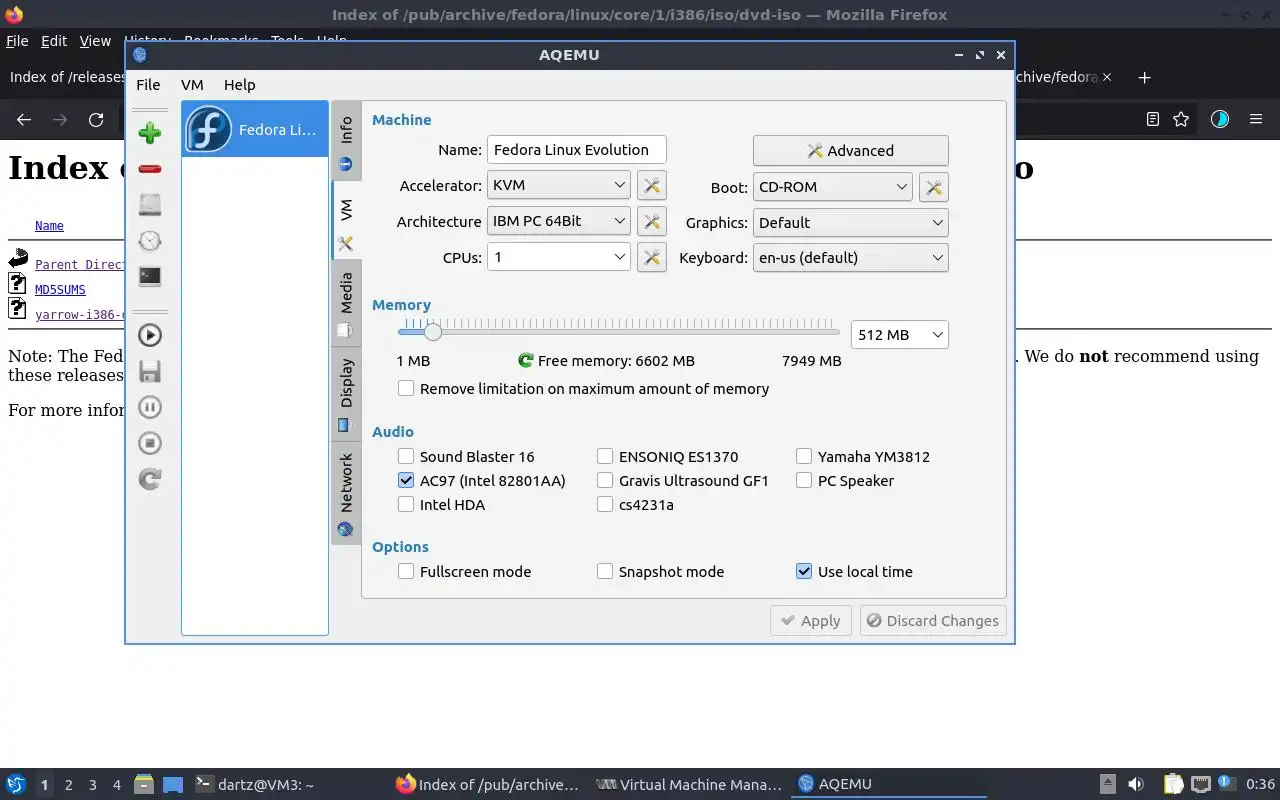Open the Keyboard en-us dropdown
This screenshot has width=1280, height=800.
850,257
